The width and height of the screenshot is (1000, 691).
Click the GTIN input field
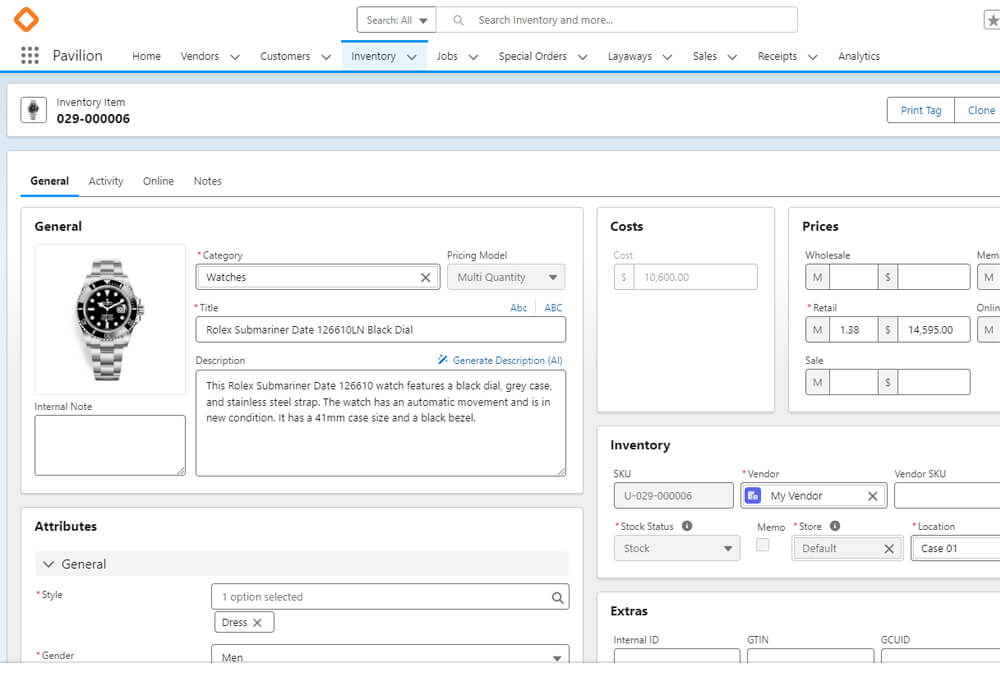810,656
